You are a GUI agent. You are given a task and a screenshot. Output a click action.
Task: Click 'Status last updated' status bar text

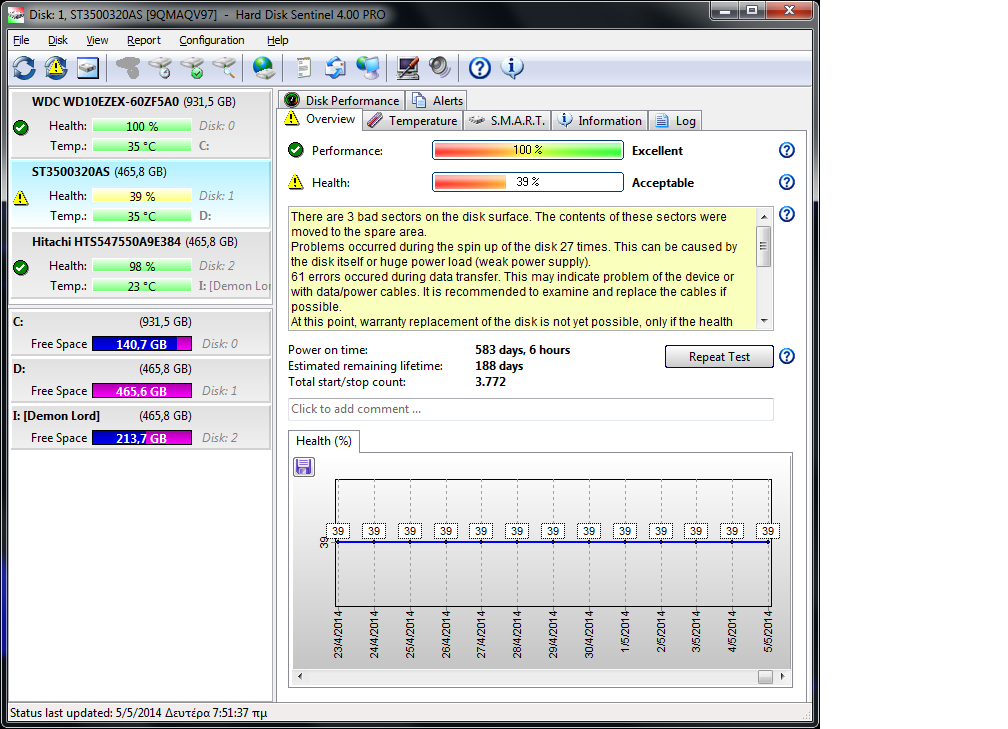click(x=138, y=713)
